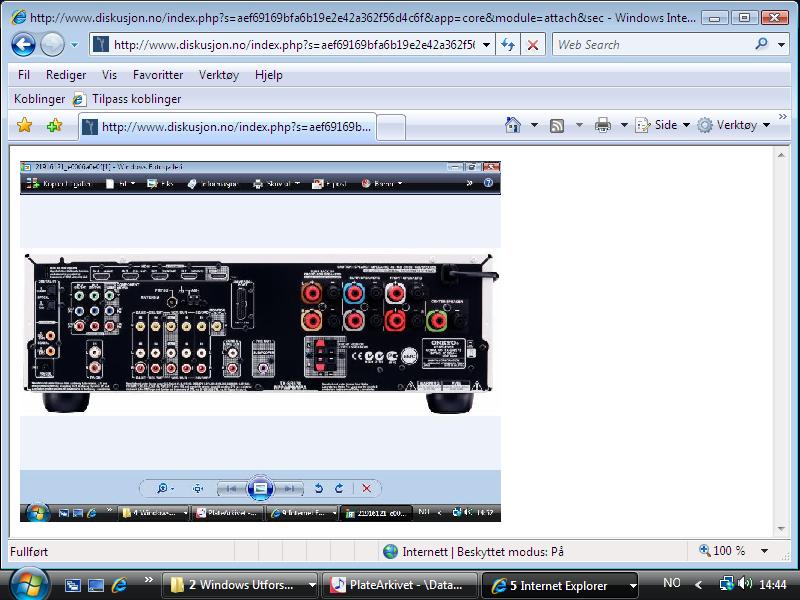Click the Home icon in command bar
800x600 pixels.
pos(512,125)
